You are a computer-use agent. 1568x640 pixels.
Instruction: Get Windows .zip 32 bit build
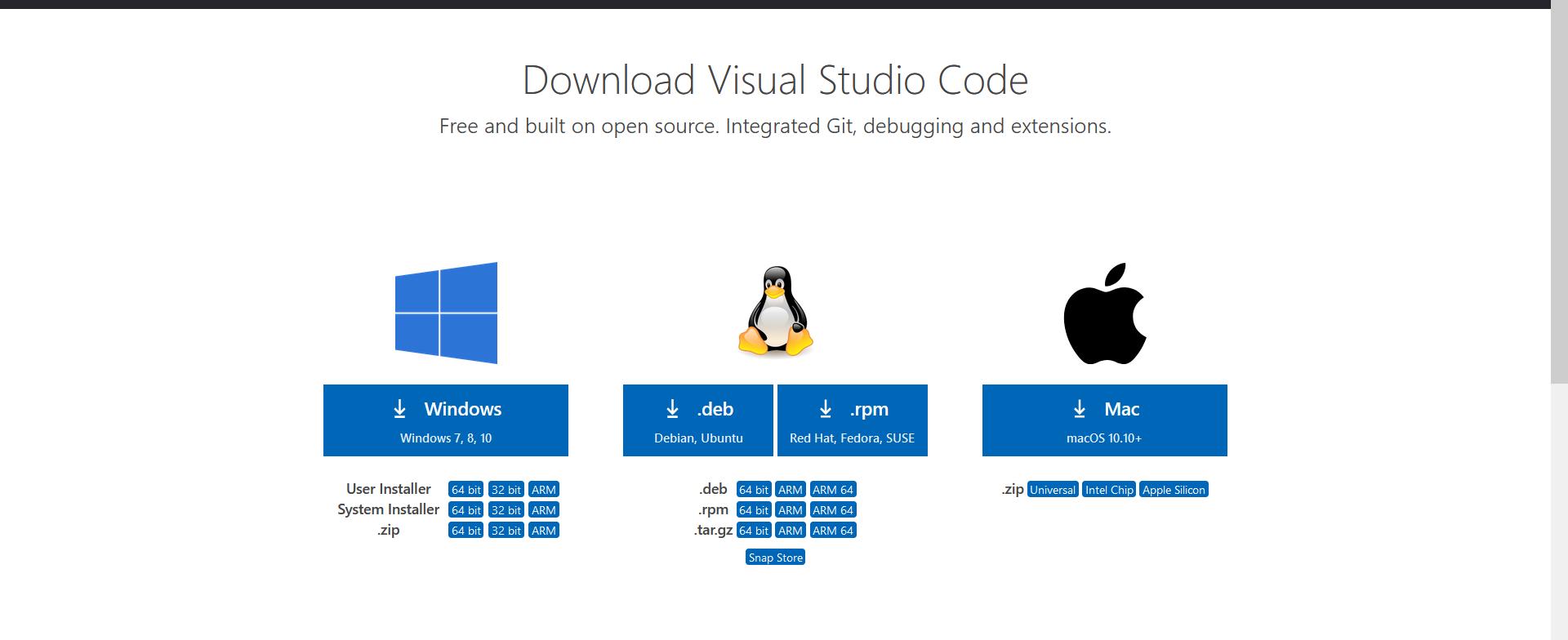coord(506,531)
